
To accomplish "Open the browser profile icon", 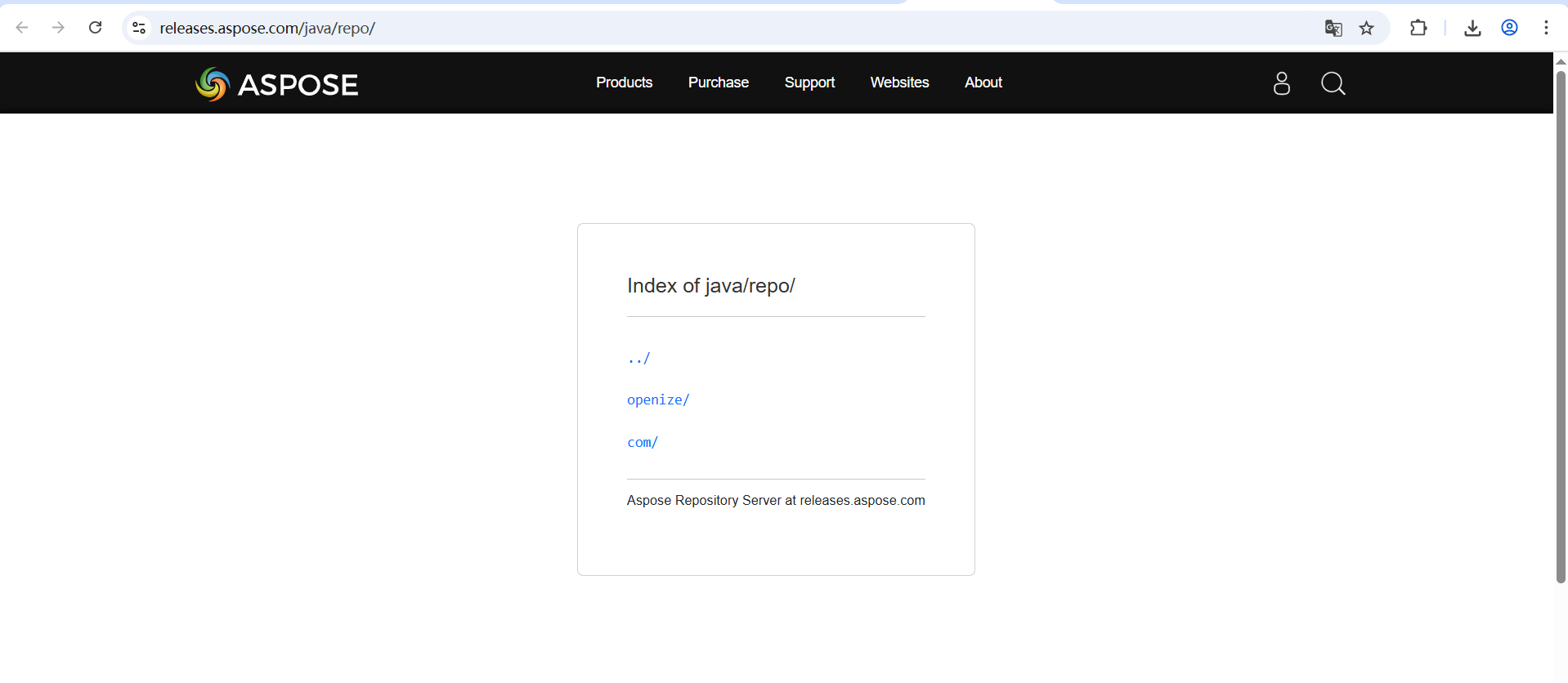I will click(x=1509, y=28).
